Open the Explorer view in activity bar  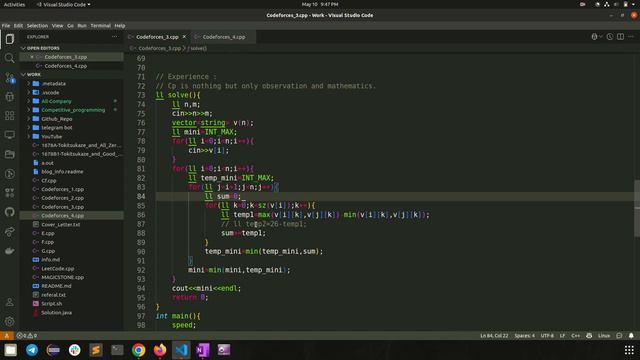(10, 39)
